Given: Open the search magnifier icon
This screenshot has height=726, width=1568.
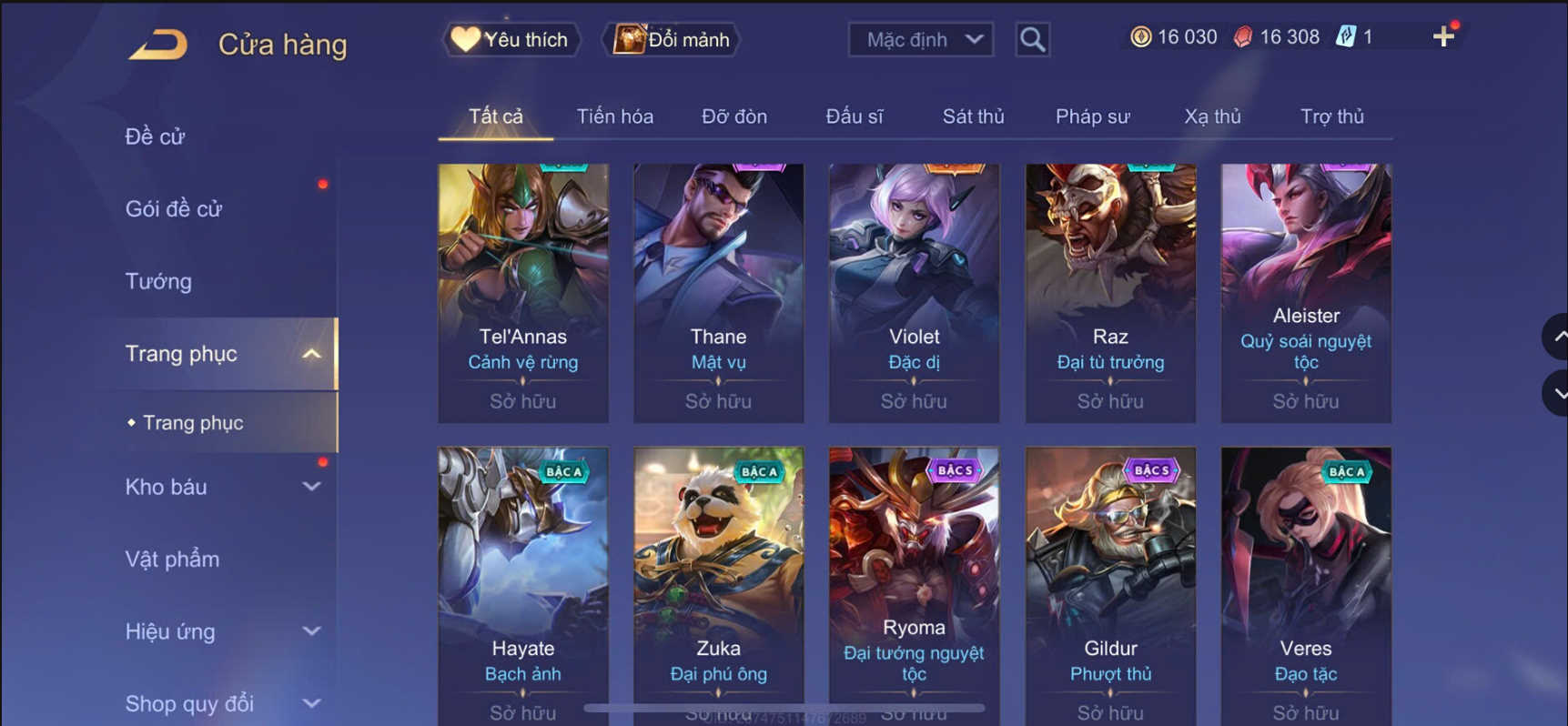Looking at the screenshot, I should click(x=1032, y=39).
